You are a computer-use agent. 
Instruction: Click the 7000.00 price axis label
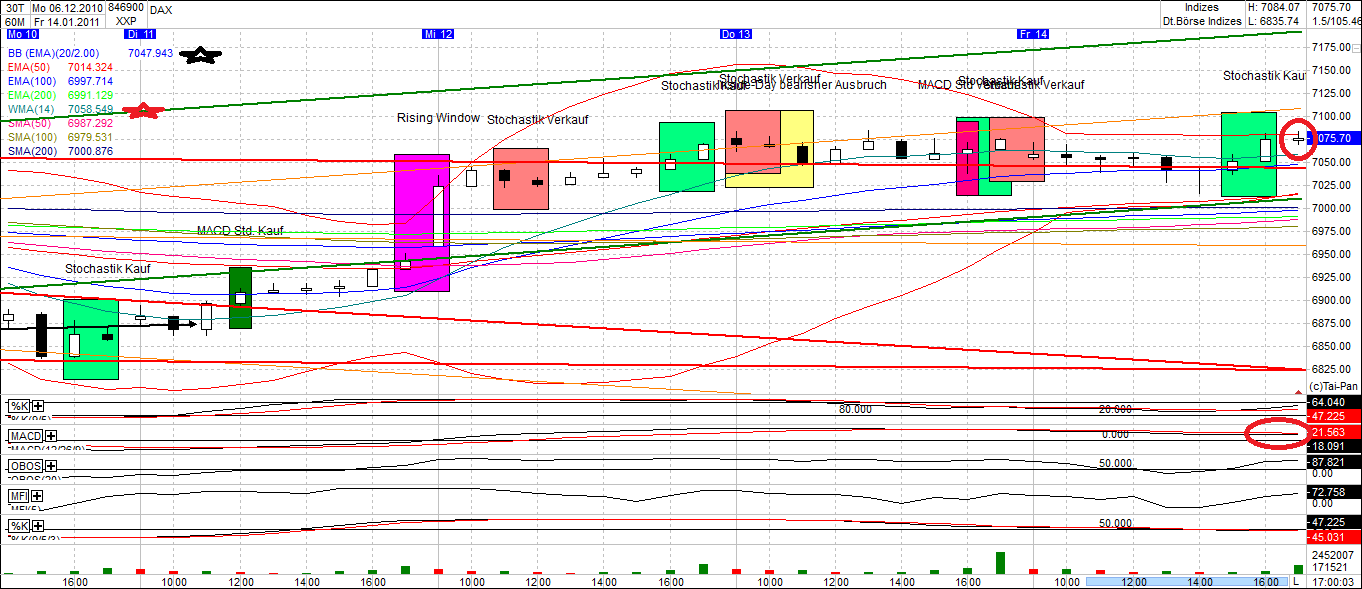tap(1332, 208)
